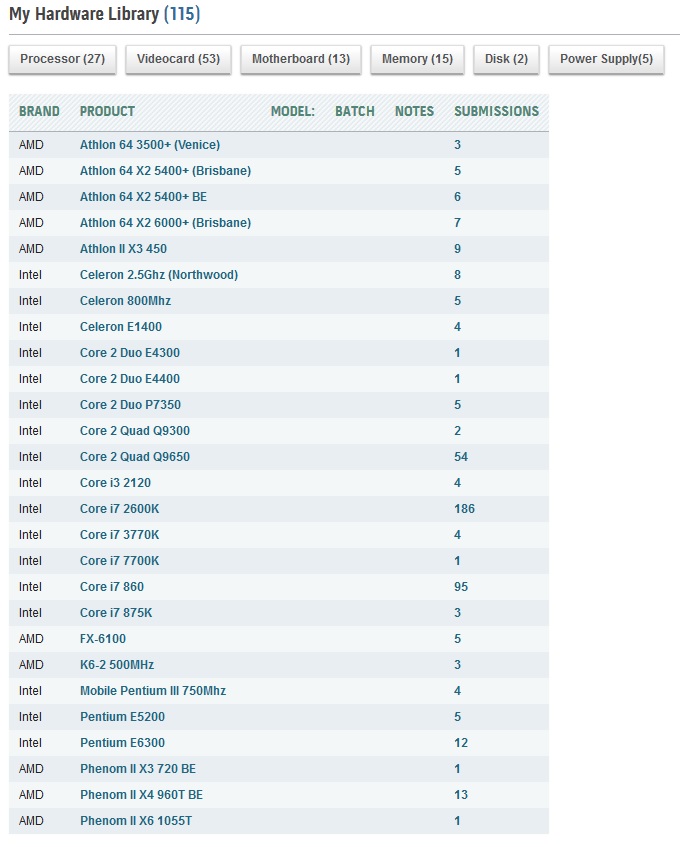The height and width of the screenshot is (847, 680).
Task: Select the Core i7 875K link
Action: coord(116,613)
